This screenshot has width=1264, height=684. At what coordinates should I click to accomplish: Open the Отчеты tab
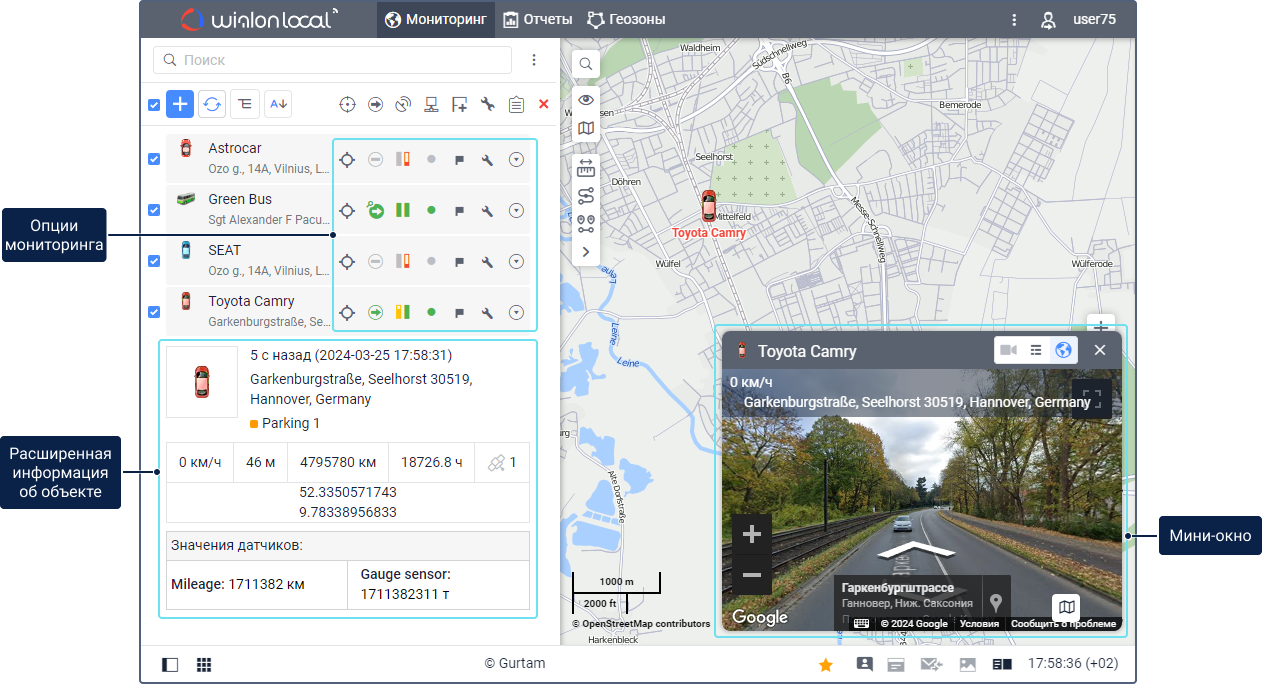(x=538, y=19)
